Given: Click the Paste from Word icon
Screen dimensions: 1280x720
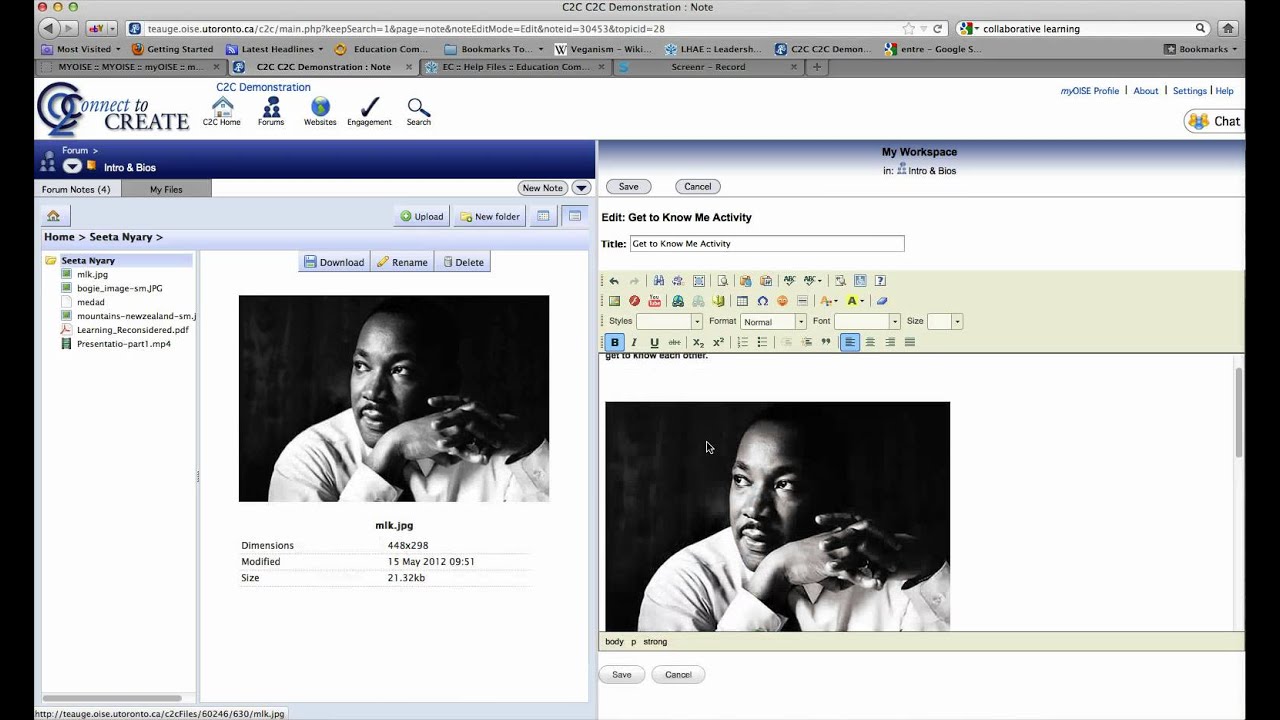Looking at the screenshot, I should [x=766, y=281].
